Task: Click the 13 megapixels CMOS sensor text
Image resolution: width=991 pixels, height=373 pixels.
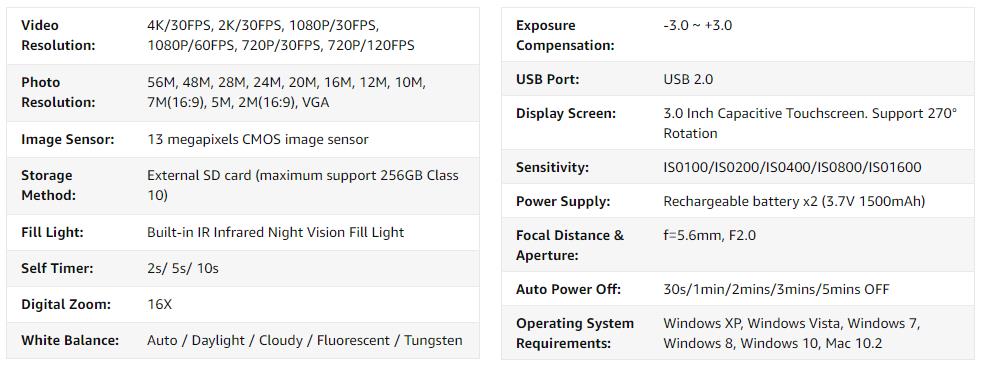Action: 257,140
